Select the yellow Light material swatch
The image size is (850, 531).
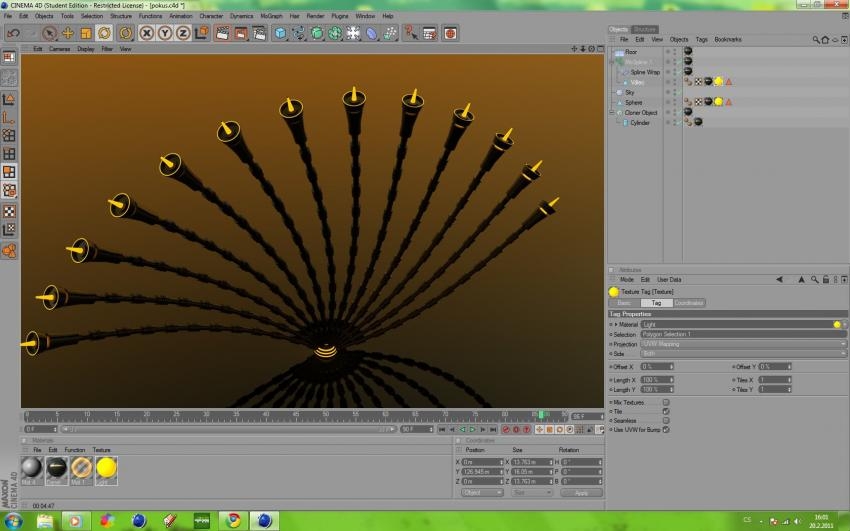tap(106, 468)
